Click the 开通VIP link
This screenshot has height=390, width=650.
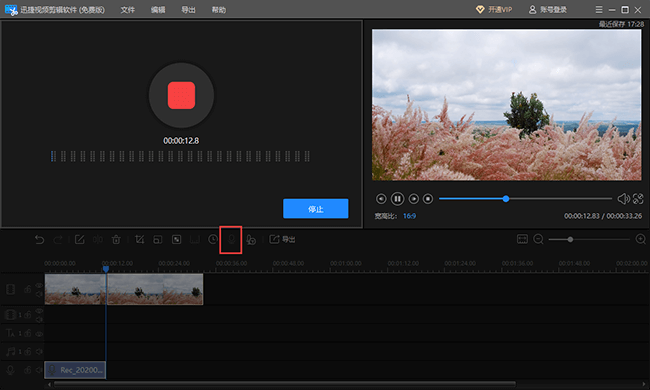(x=494, y=10)
